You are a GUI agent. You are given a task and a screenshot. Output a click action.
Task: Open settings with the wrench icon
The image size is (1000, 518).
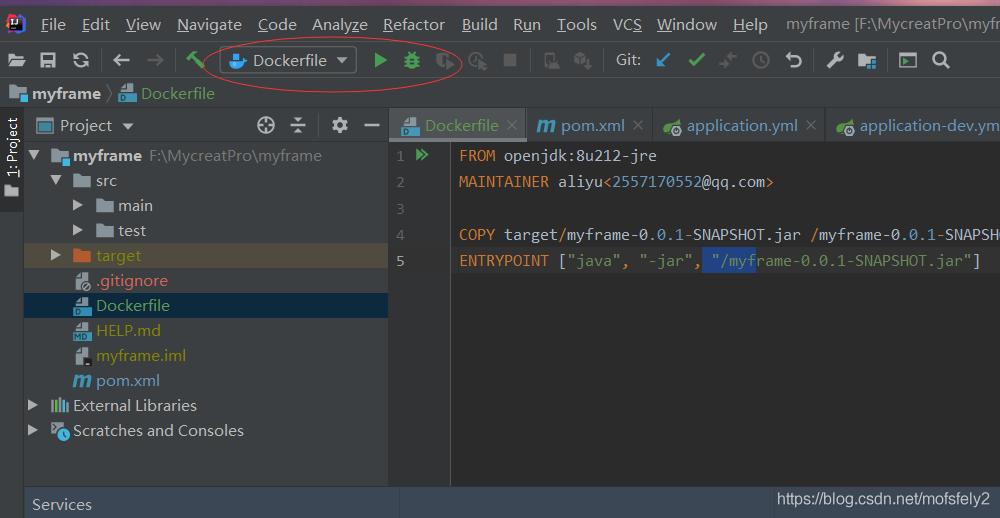click(x=834, y=61)
